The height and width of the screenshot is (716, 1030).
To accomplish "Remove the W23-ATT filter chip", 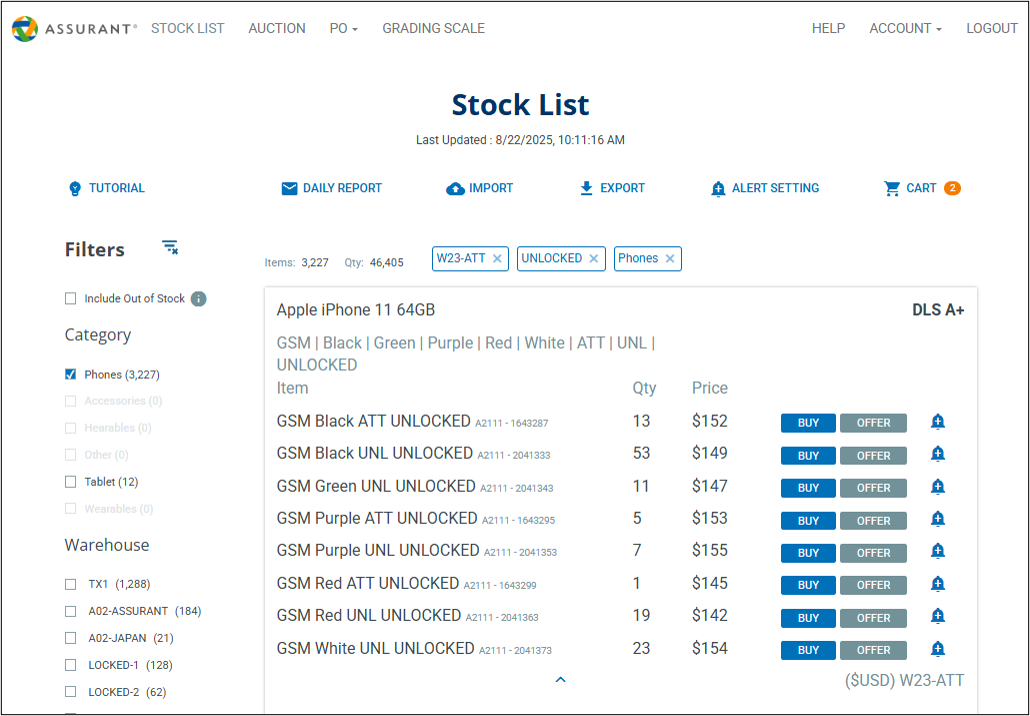I will tap(498, 258).
